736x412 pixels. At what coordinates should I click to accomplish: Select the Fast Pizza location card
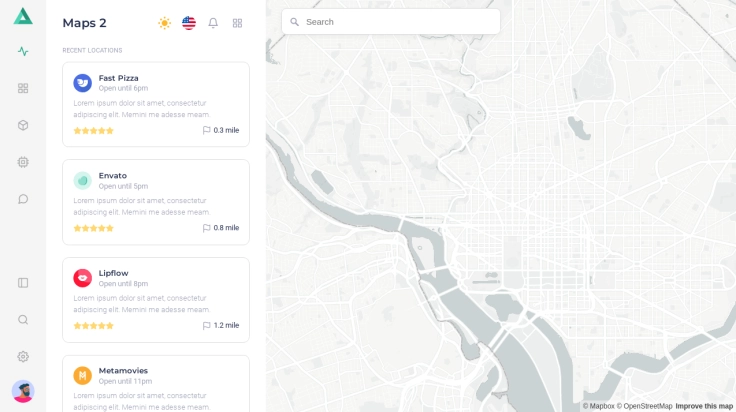click(156, 104)
